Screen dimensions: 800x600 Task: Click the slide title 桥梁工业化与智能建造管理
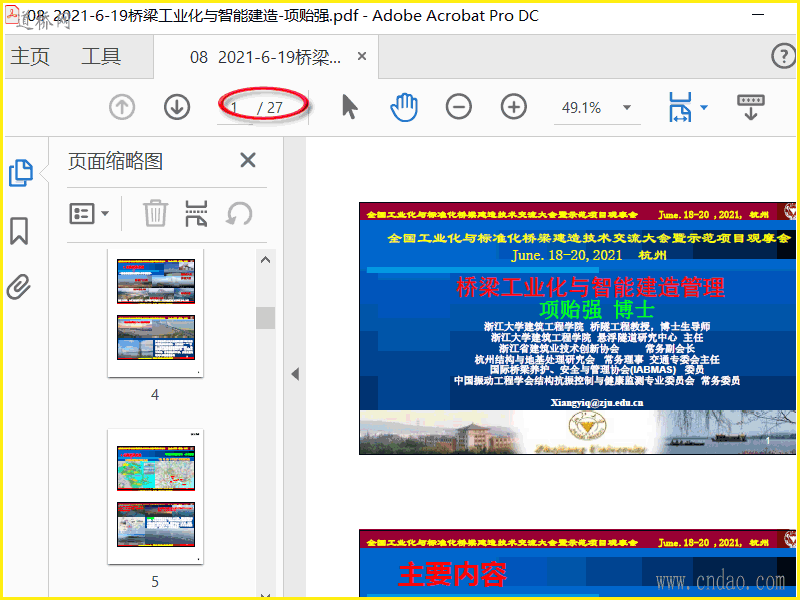pyautogui.click(x=590, y=287)
